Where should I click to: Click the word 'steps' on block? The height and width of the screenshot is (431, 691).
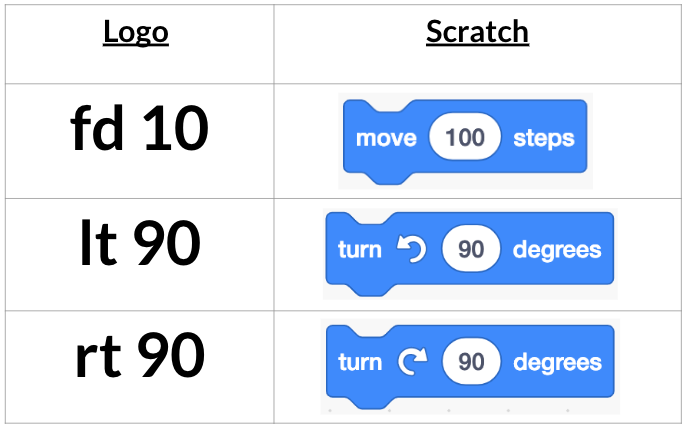pyautogui.click(x=544, y=139)
